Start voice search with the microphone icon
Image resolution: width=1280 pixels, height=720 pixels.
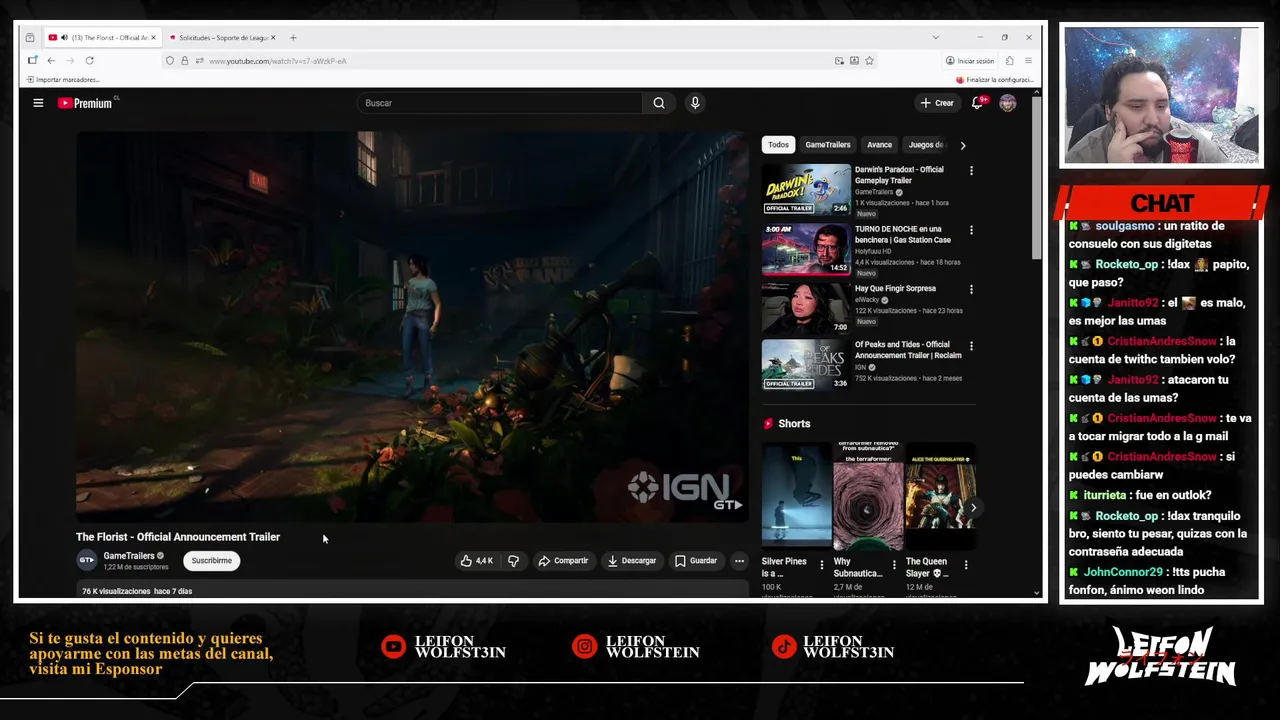[x=695, y=103]
